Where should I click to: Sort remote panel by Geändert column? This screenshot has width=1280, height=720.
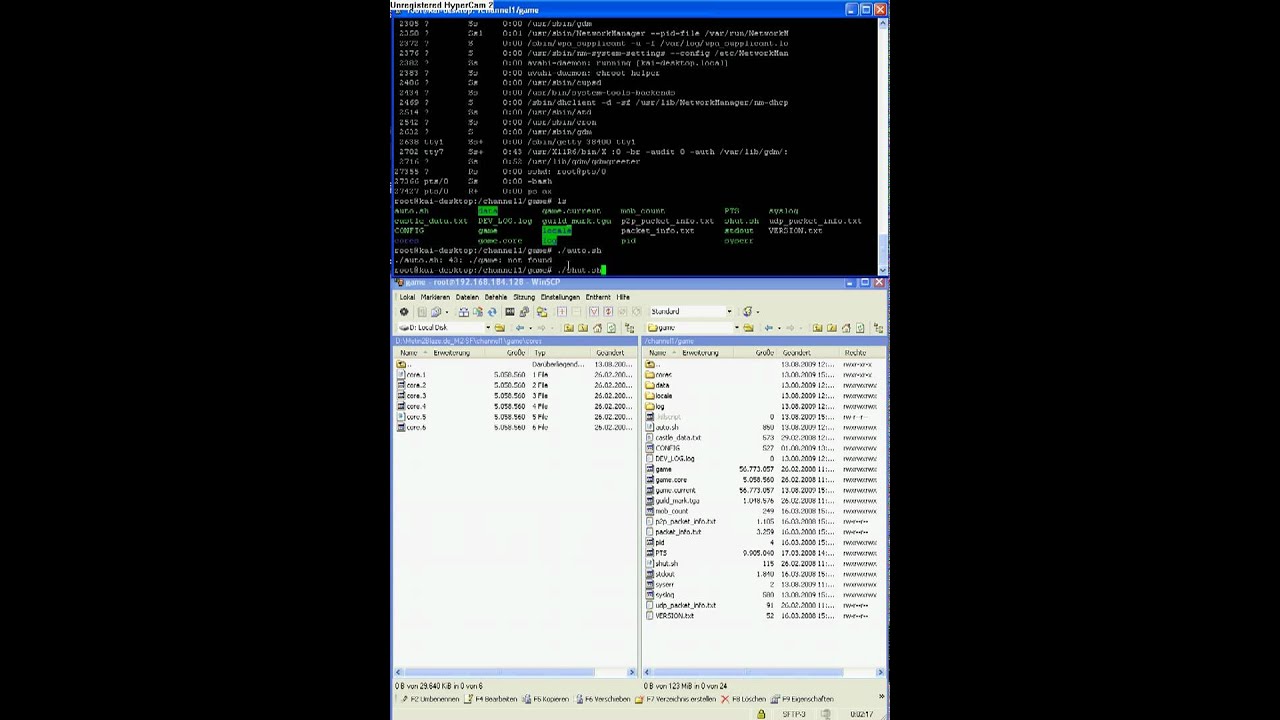797,353
